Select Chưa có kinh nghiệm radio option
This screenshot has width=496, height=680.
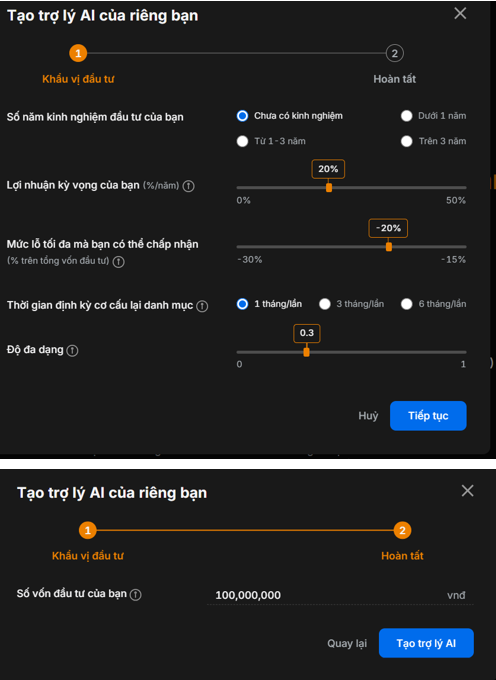[242, 116]
